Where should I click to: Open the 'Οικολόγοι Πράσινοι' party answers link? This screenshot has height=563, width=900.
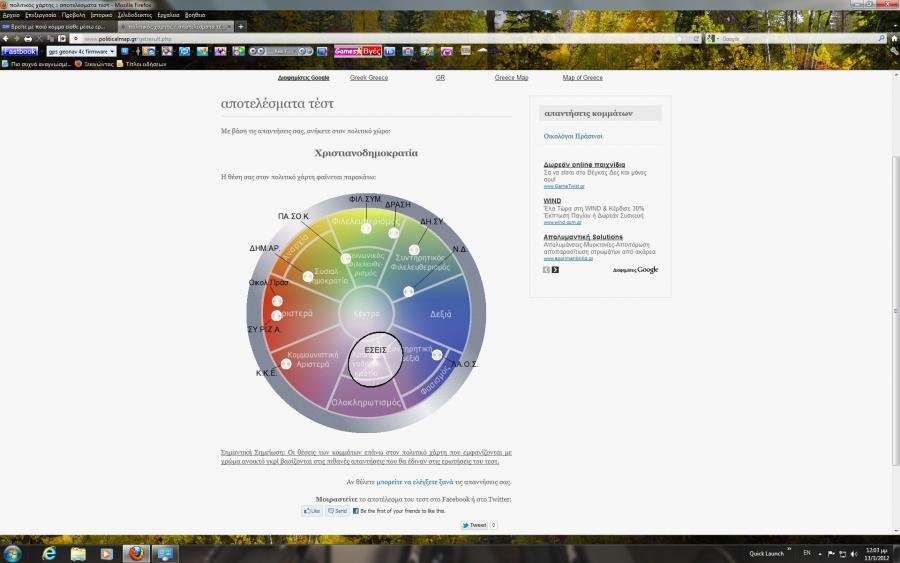tap(573, 137)
